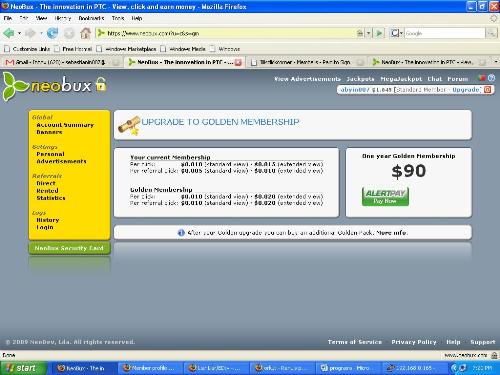Open the Windows Media bookmark
Image resolution: width=500 pixels, height=375 pixels.
[x=183, y=49]
